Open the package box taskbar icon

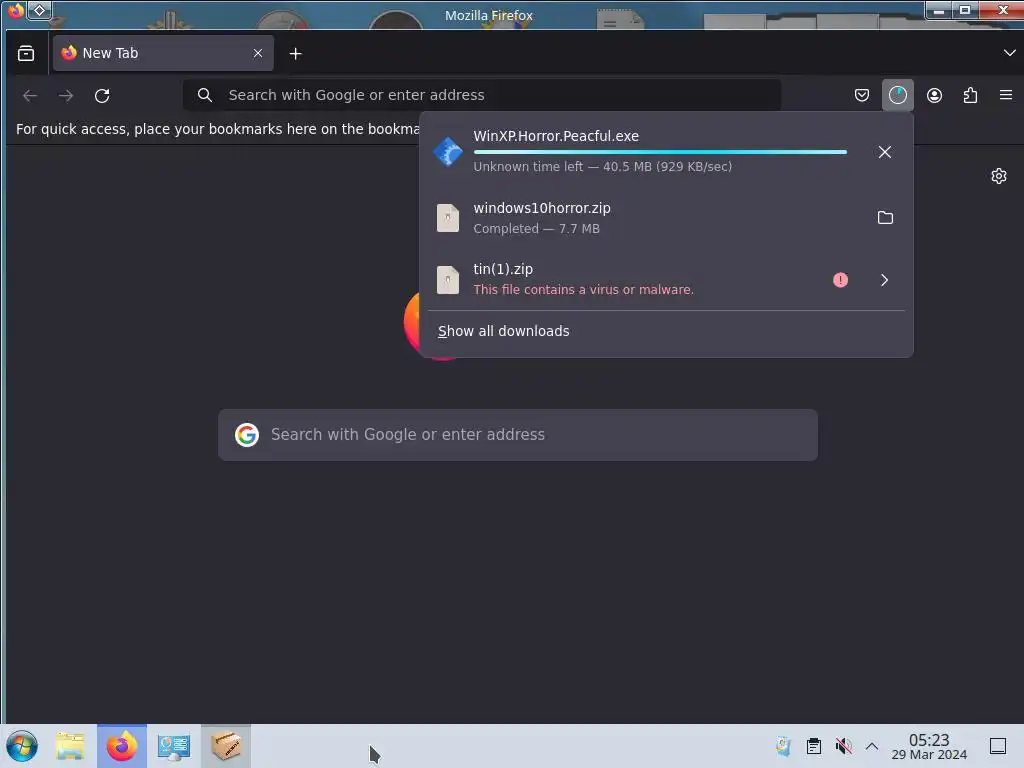[226, 746]
